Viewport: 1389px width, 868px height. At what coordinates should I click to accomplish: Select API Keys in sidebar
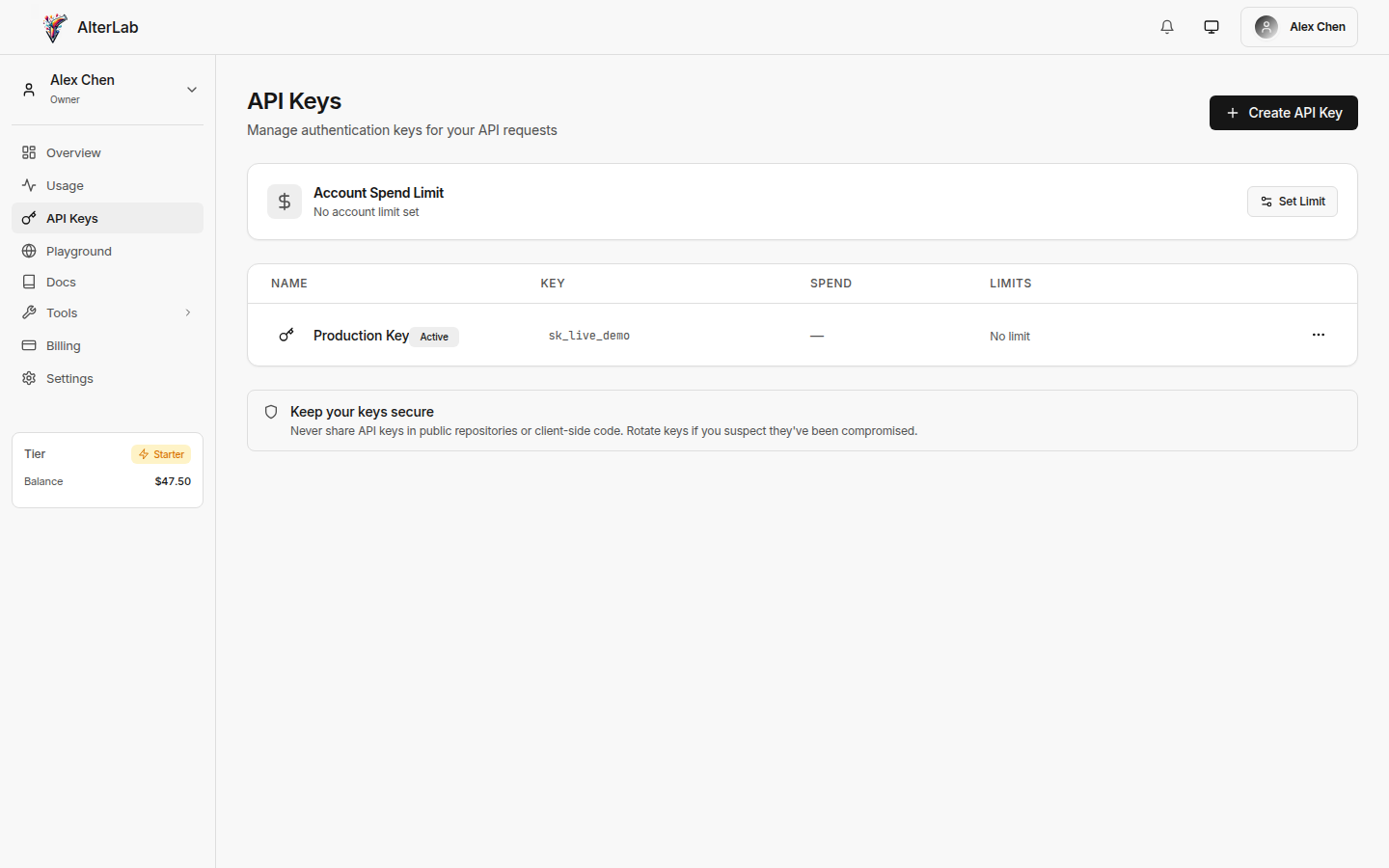click(x=107, y=218)
